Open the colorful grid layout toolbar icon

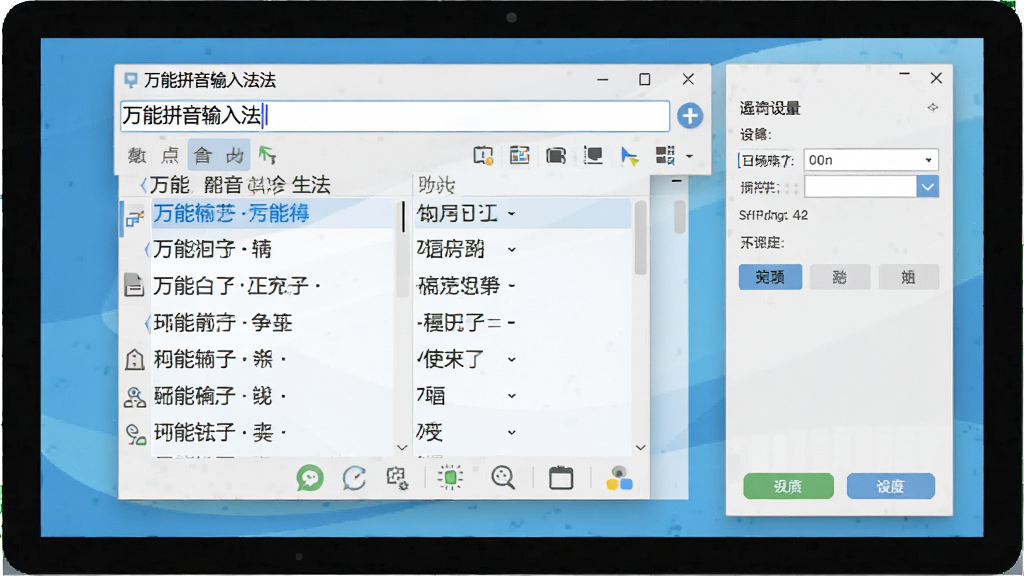coord(520,155)
